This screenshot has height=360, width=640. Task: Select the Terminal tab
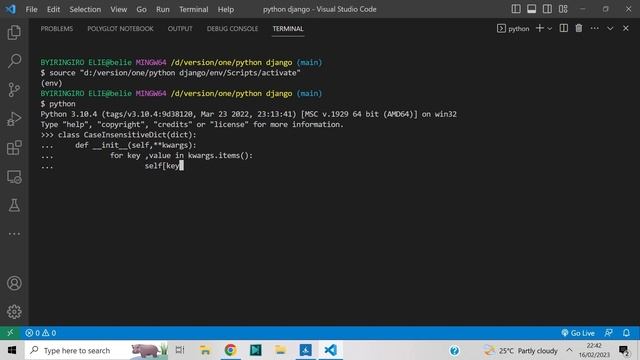(288, 29)
